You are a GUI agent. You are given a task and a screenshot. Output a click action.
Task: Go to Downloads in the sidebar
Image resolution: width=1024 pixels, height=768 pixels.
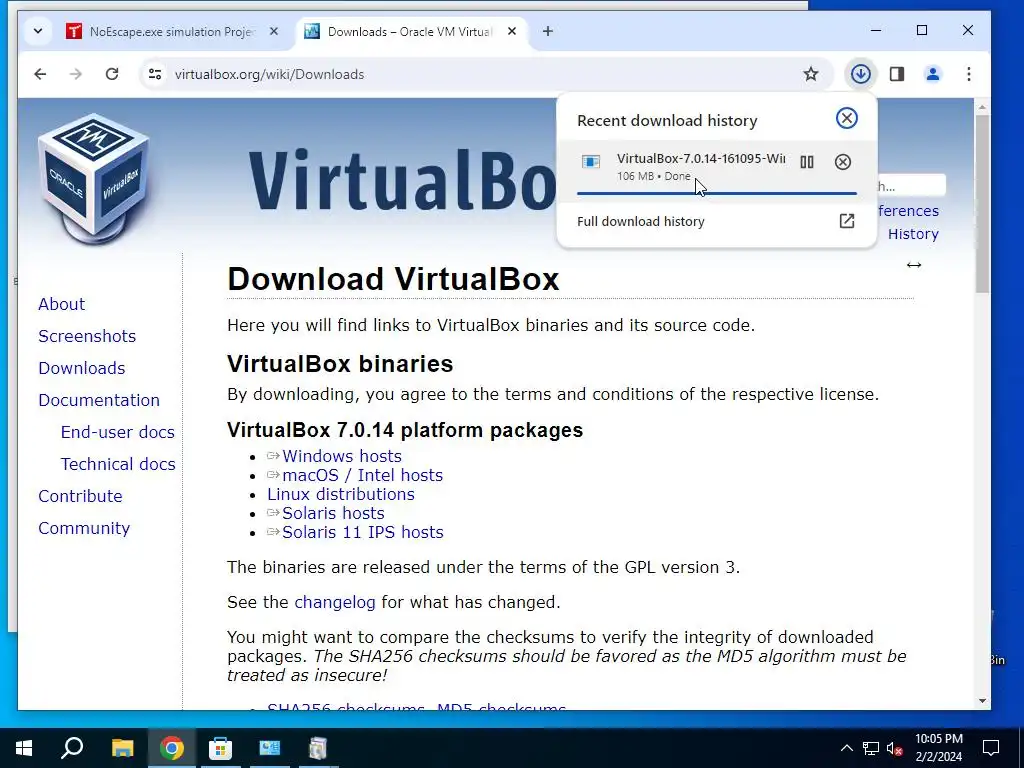click(x=82, y=368)
